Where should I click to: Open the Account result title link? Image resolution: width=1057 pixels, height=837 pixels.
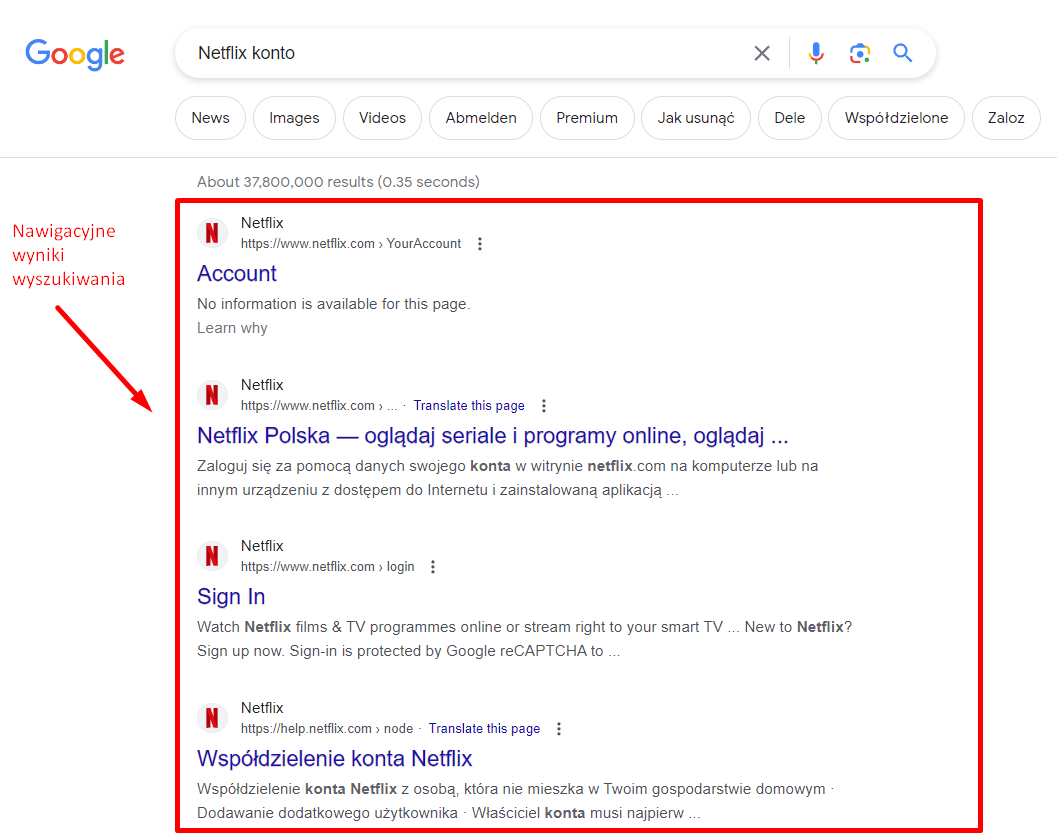237,274
